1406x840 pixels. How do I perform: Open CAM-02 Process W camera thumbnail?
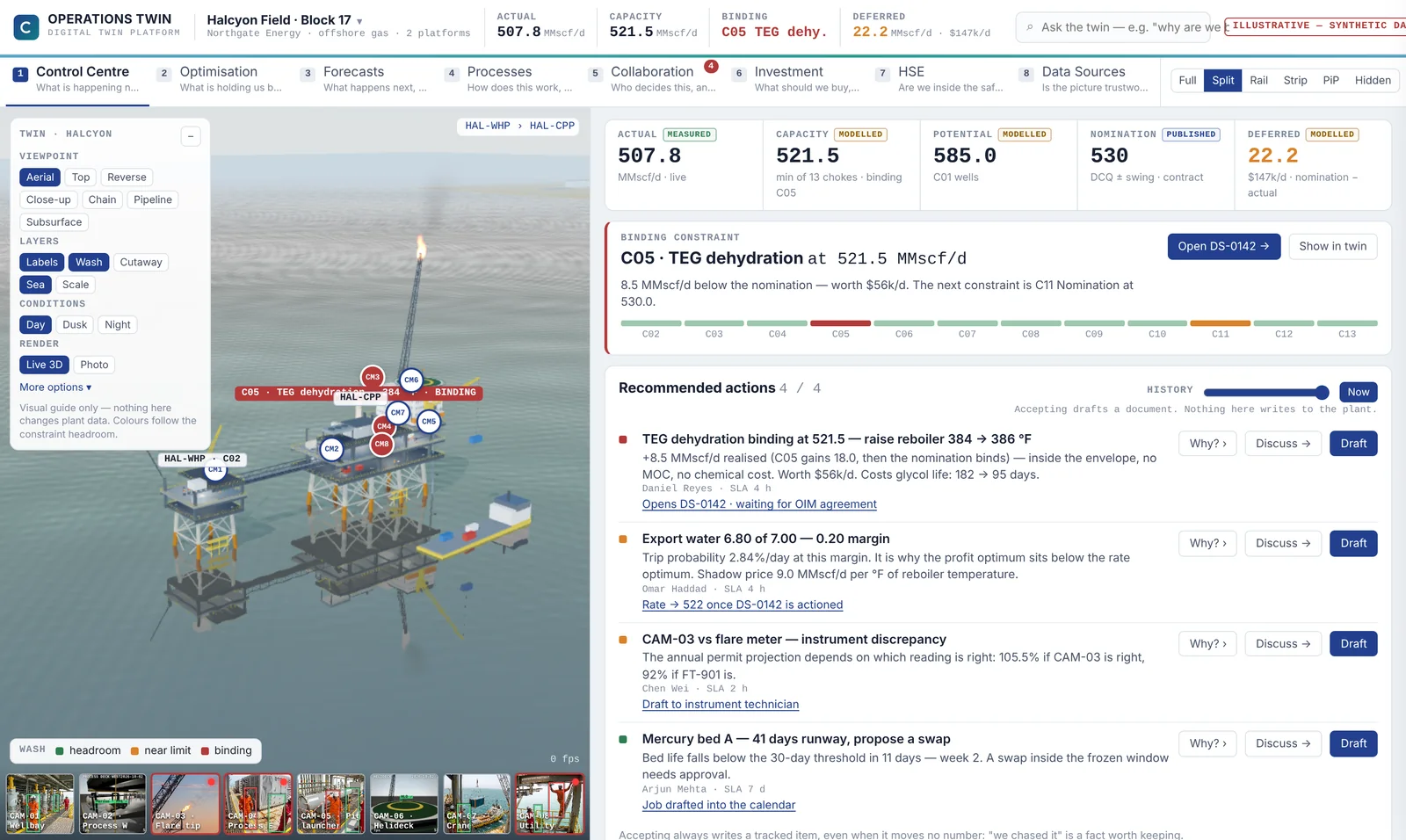(112, 803)
